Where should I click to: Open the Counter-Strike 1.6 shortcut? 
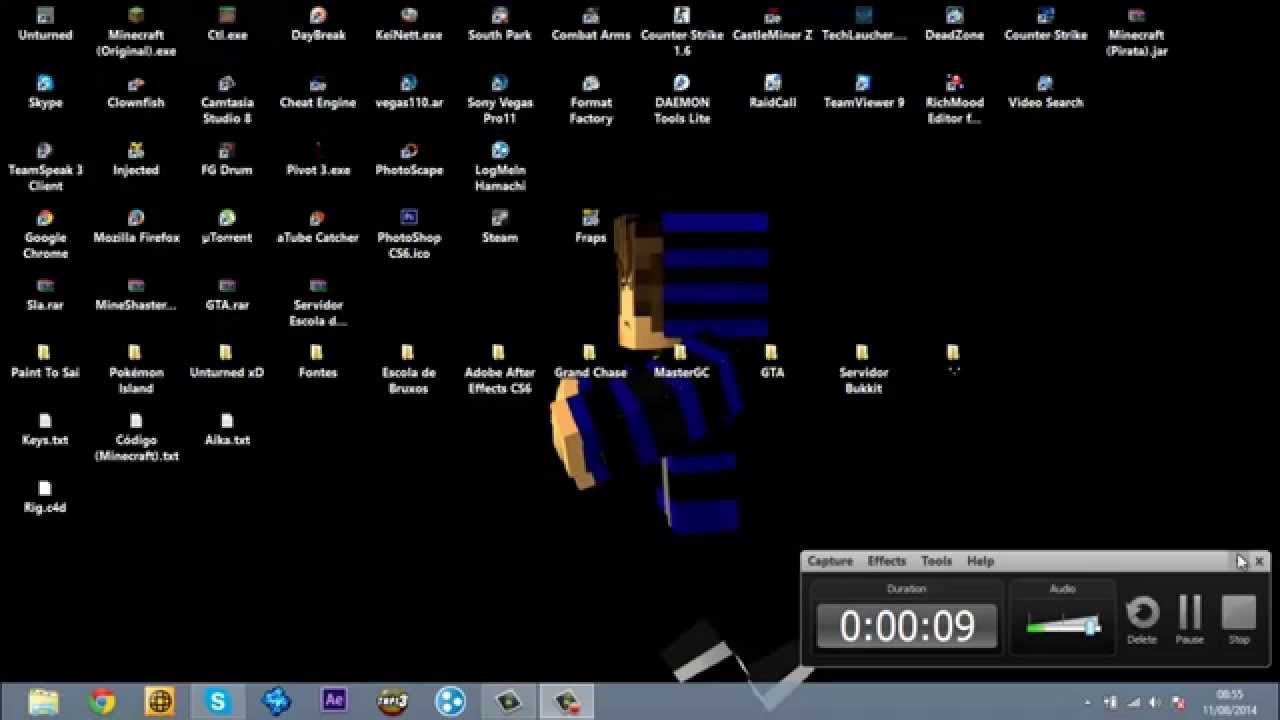(x=682, y=32)
